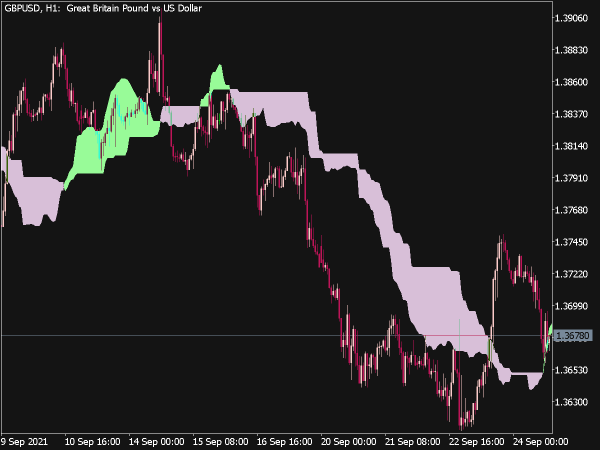Click the 9 Sep 2021 date label
Screen dimensions: 600x450
[x=24, y=442]
